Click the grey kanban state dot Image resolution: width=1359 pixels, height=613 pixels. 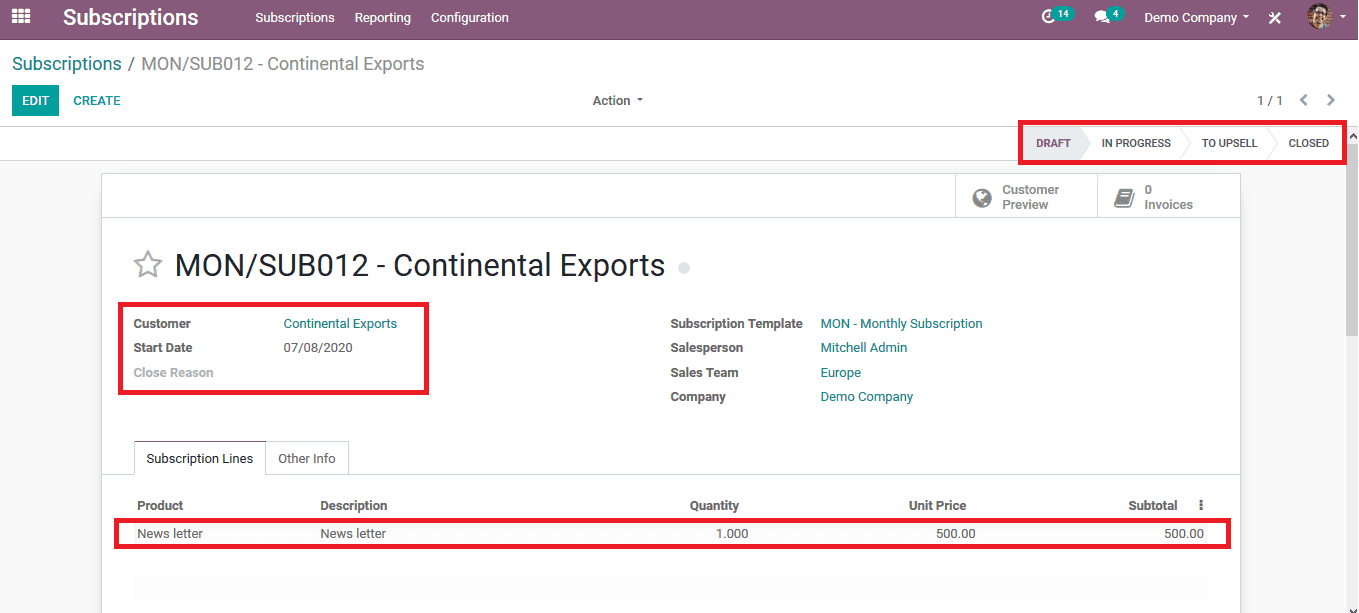684,268
